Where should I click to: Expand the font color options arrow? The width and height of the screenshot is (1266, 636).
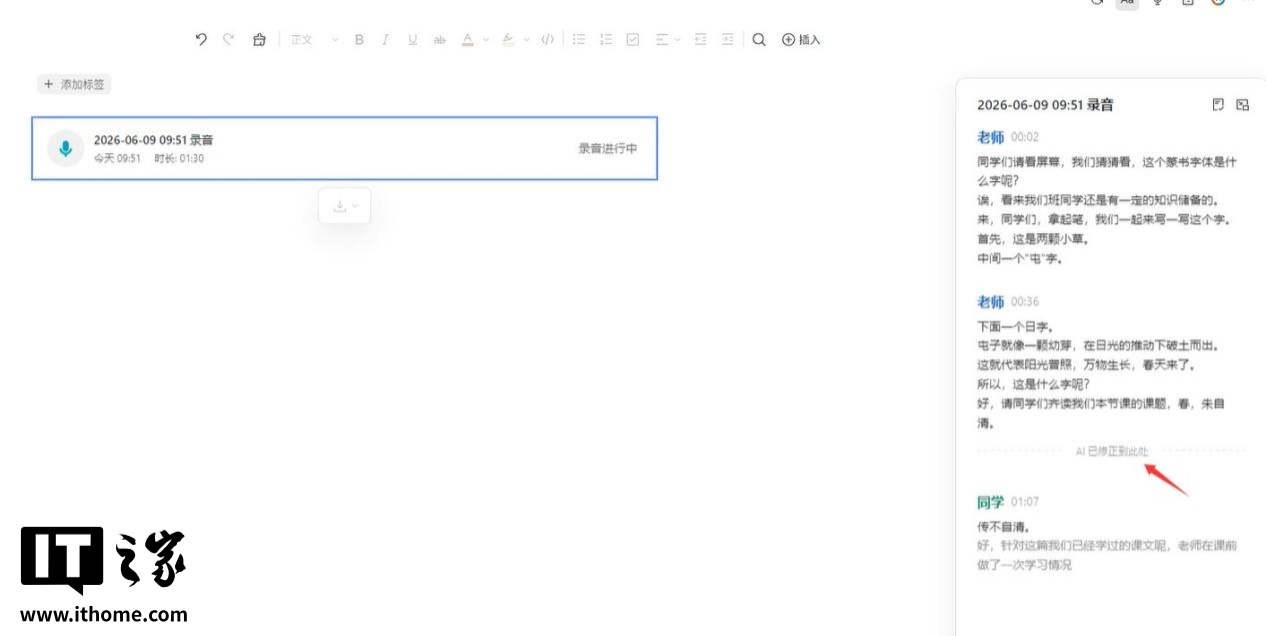486,40
